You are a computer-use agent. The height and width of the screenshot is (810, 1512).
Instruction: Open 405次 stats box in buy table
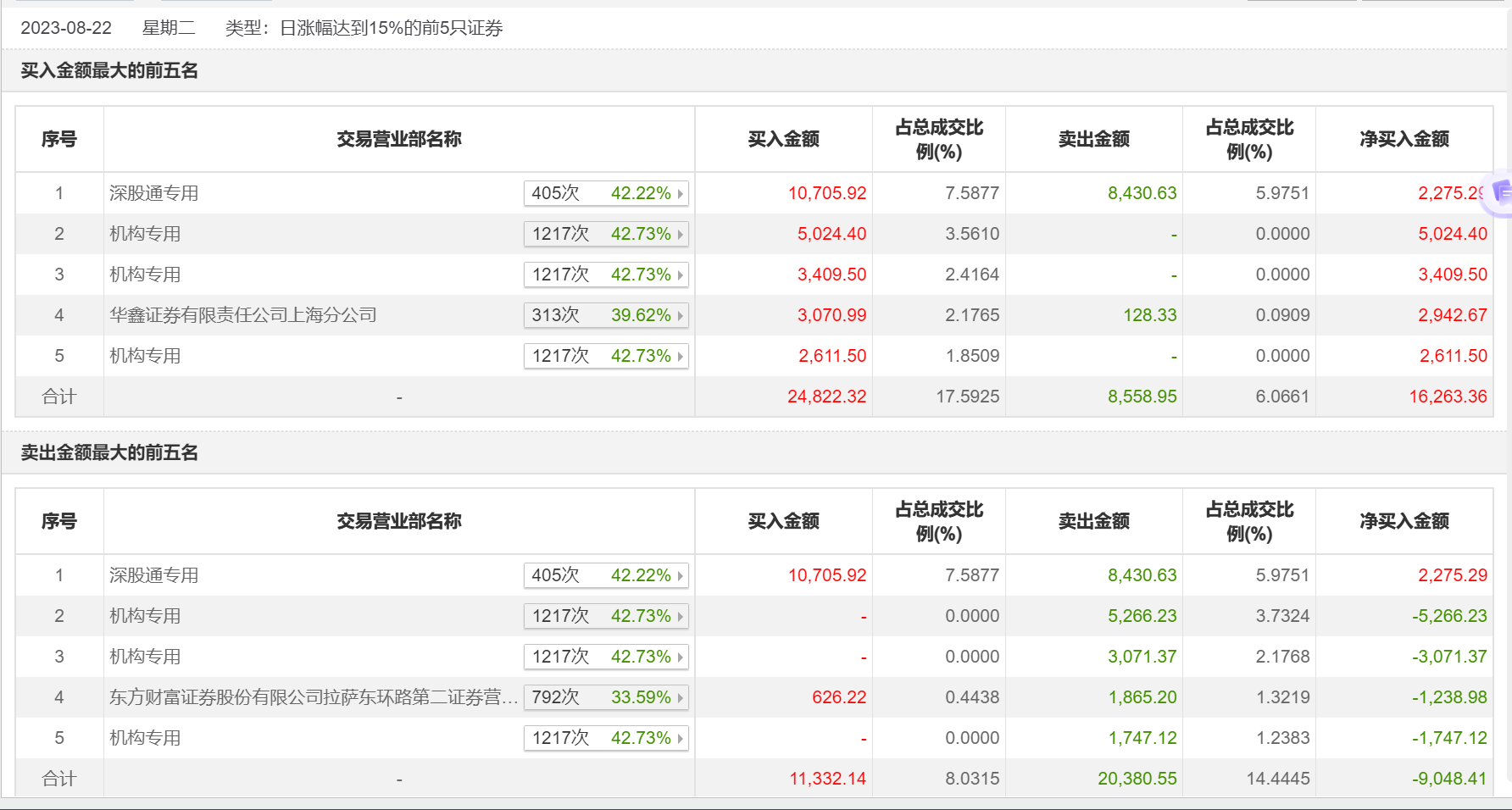coord(605,193)
